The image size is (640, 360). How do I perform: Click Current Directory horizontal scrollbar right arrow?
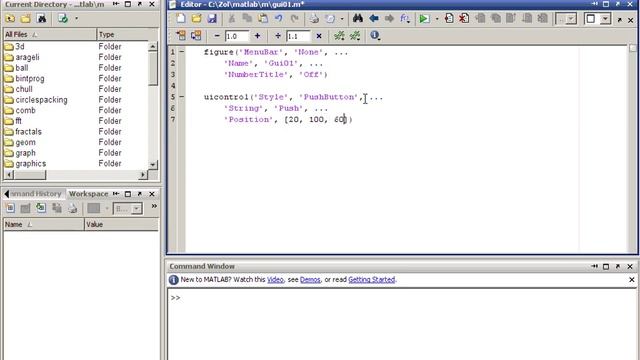(142, 175)
